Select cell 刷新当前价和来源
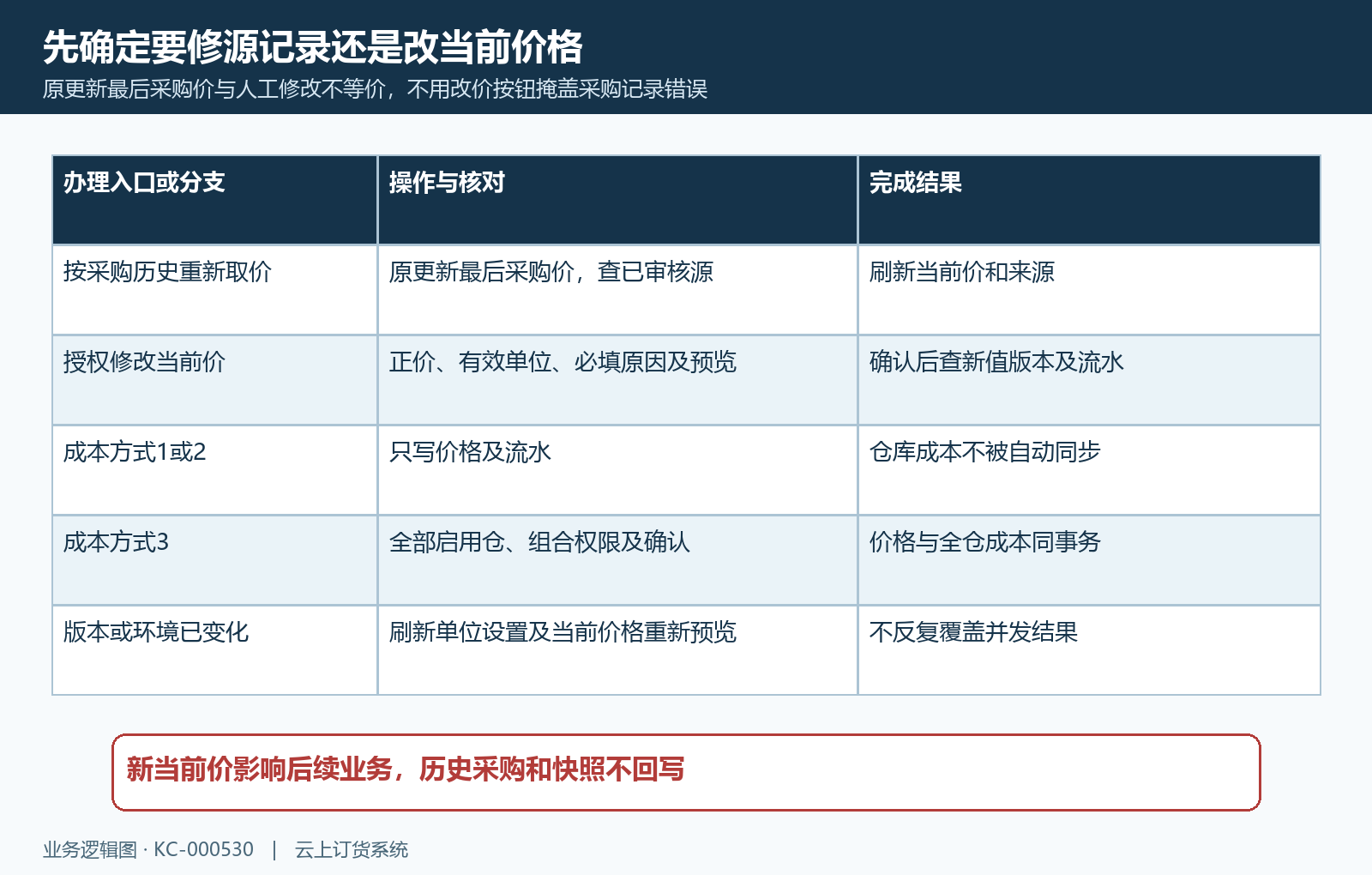The height and width of the screenshot is (875, 1372). (1089, 290)
